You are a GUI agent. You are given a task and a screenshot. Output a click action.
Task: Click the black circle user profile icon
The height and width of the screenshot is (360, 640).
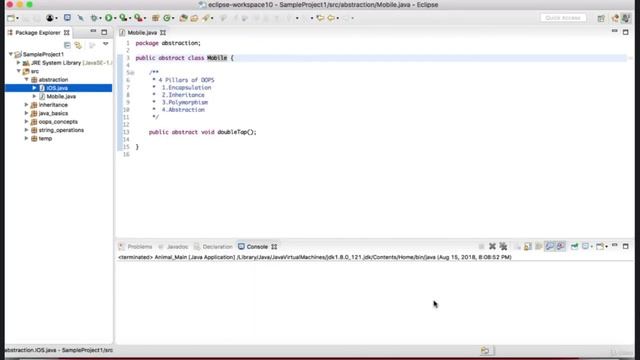[50, 18]
